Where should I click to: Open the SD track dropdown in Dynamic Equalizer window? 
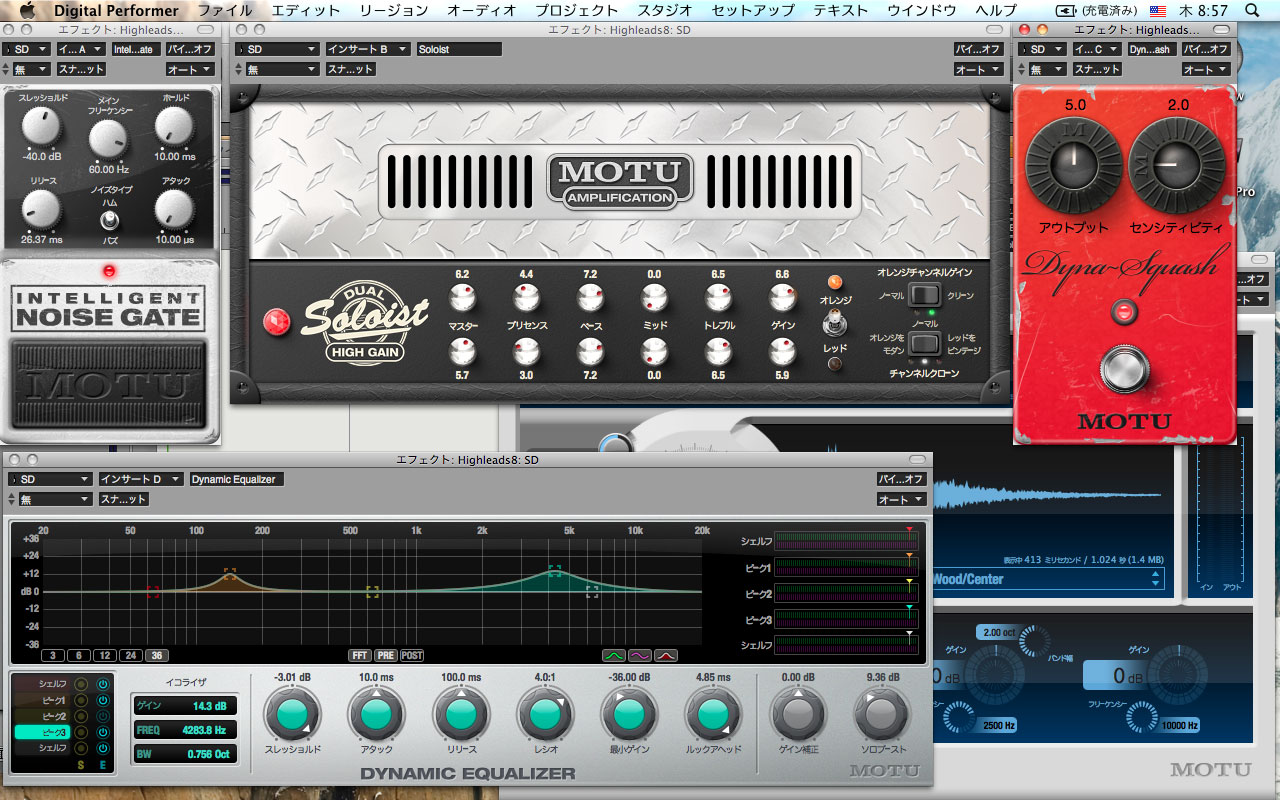[x=48, y=479]
